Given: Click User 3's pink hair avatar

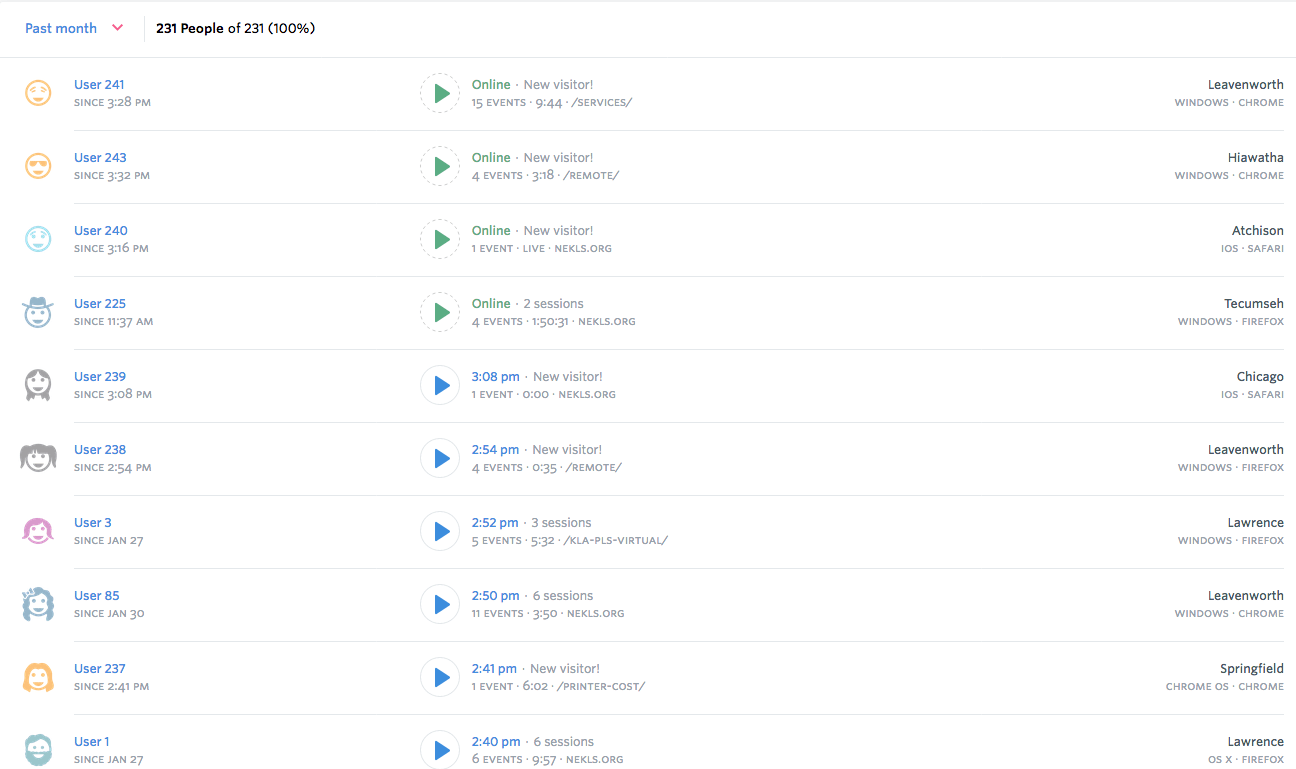Looking at the screenshot, I should pos(38,531).
